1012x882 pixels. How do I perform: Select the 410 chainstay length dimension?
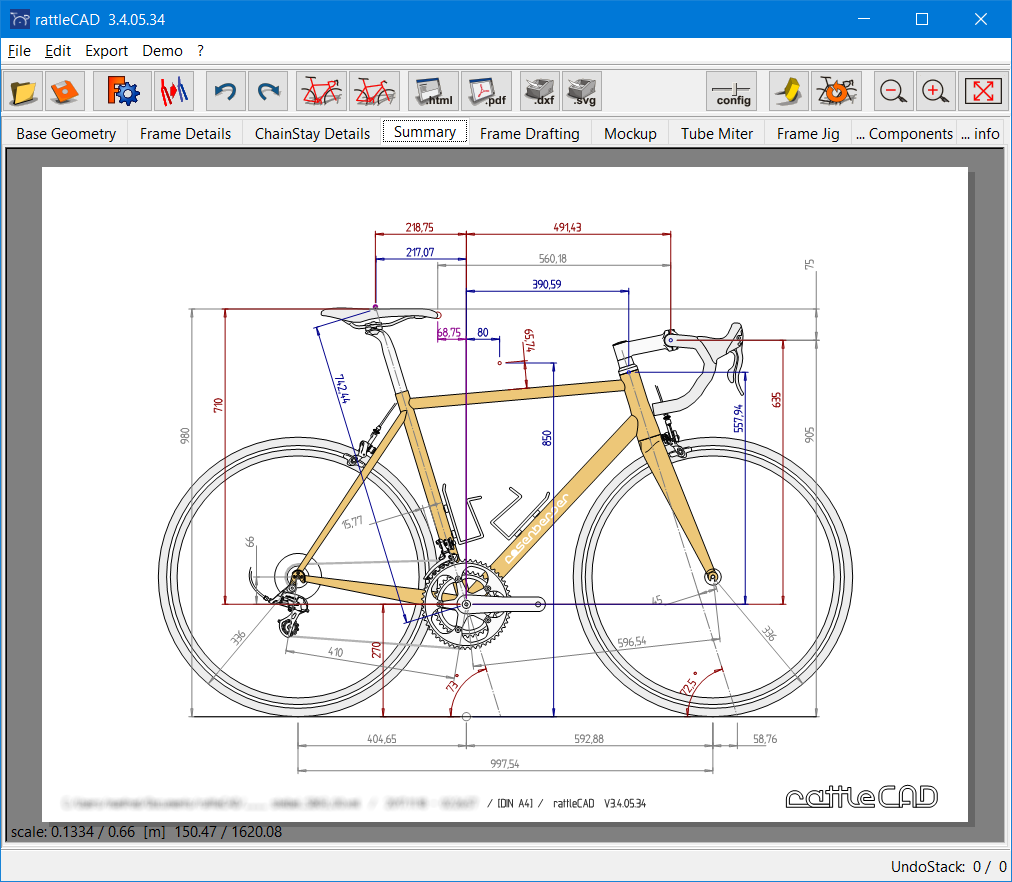[x=336, y=652]
